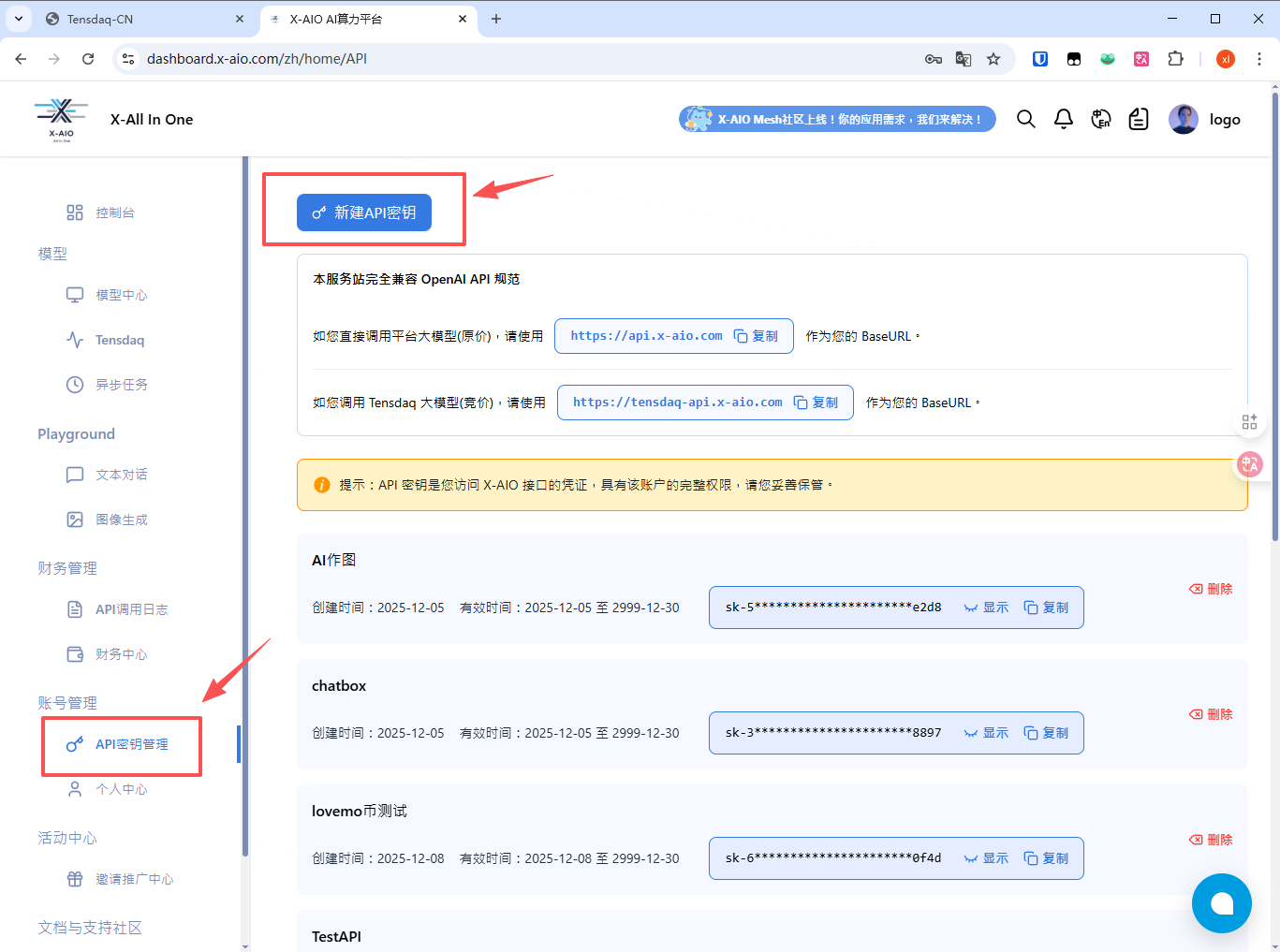Copy the tensdaq-api.x-aio.com base URL
Screen dimensions: 1280x952
coord(816,403)
